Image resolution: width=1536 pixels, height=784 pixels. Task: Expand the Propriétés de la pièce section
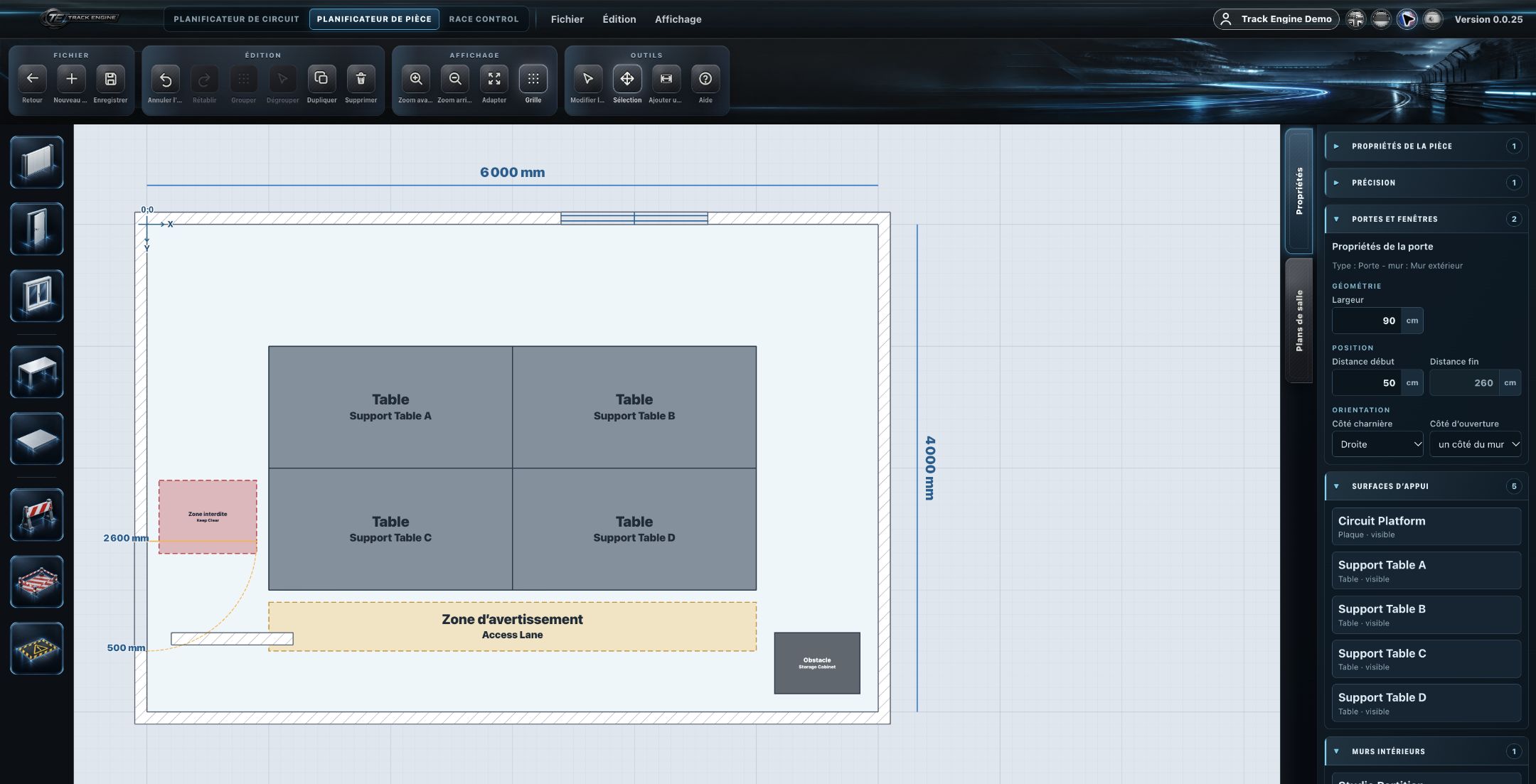[1426, 146]
